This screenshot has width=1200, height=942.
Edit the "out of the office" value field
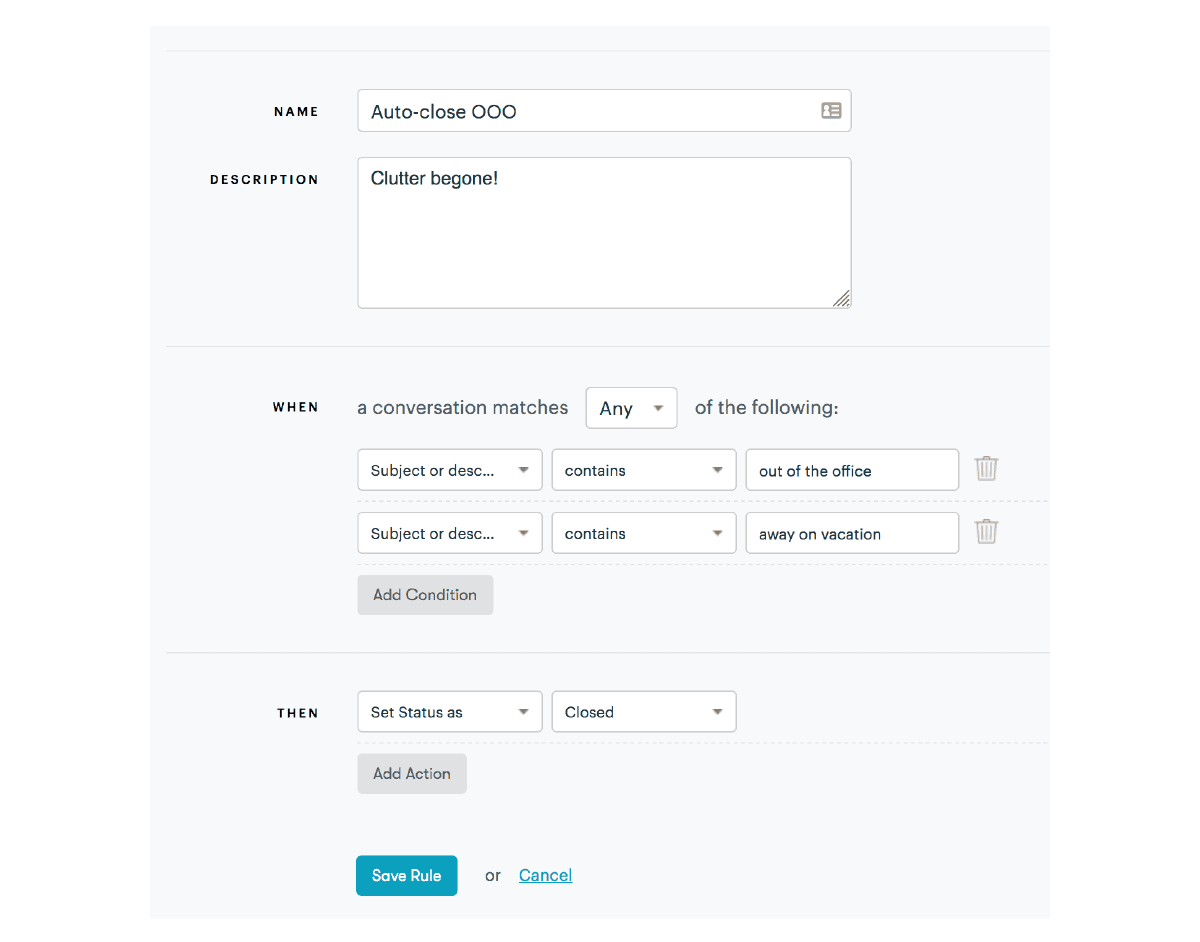(x=851, y=469)
